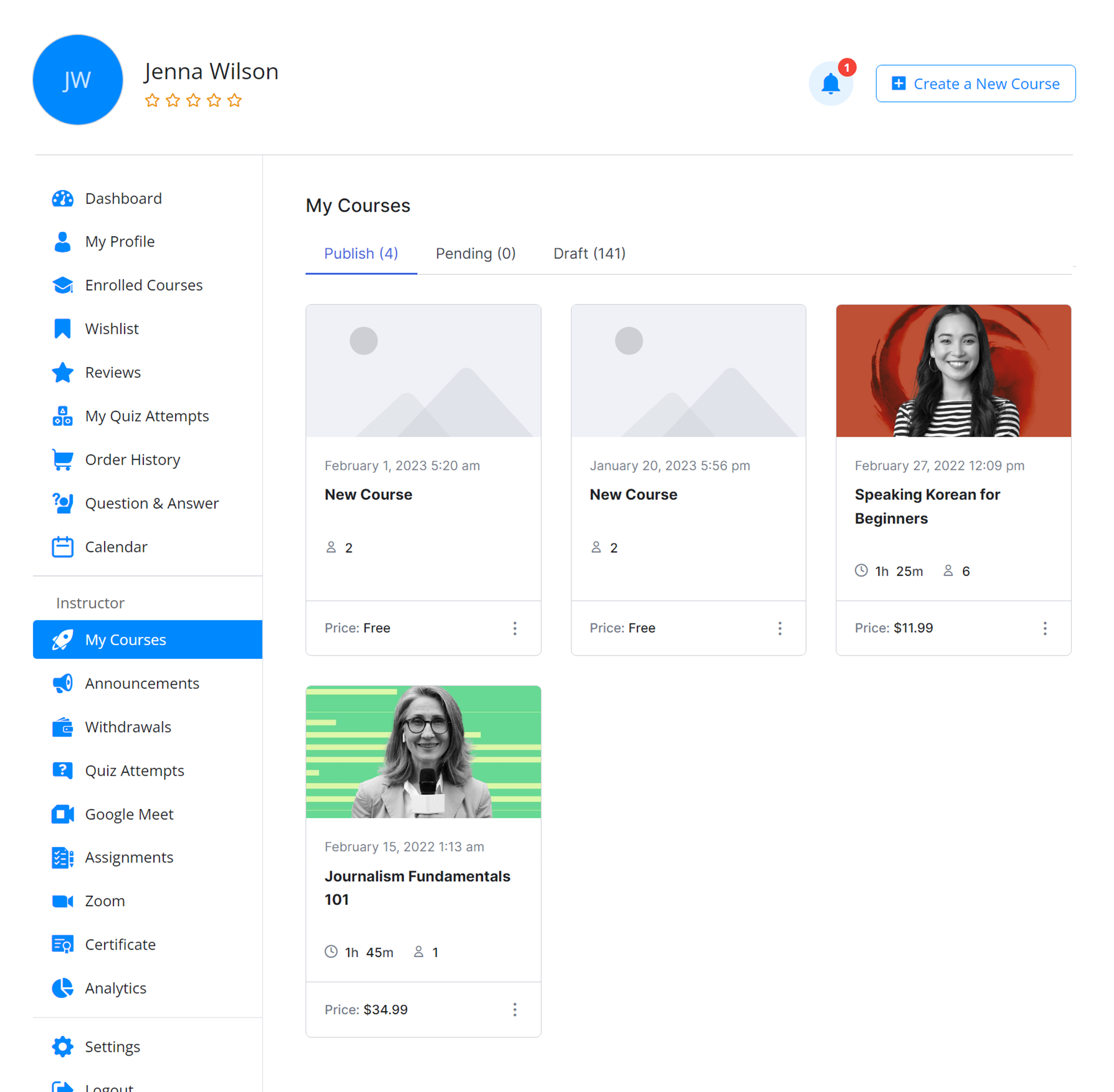The width and height of the screenshot is (1114, 1092).
Task: Open options menu for Korean course
Action: pyautogui.click(x=1044, y=628)
